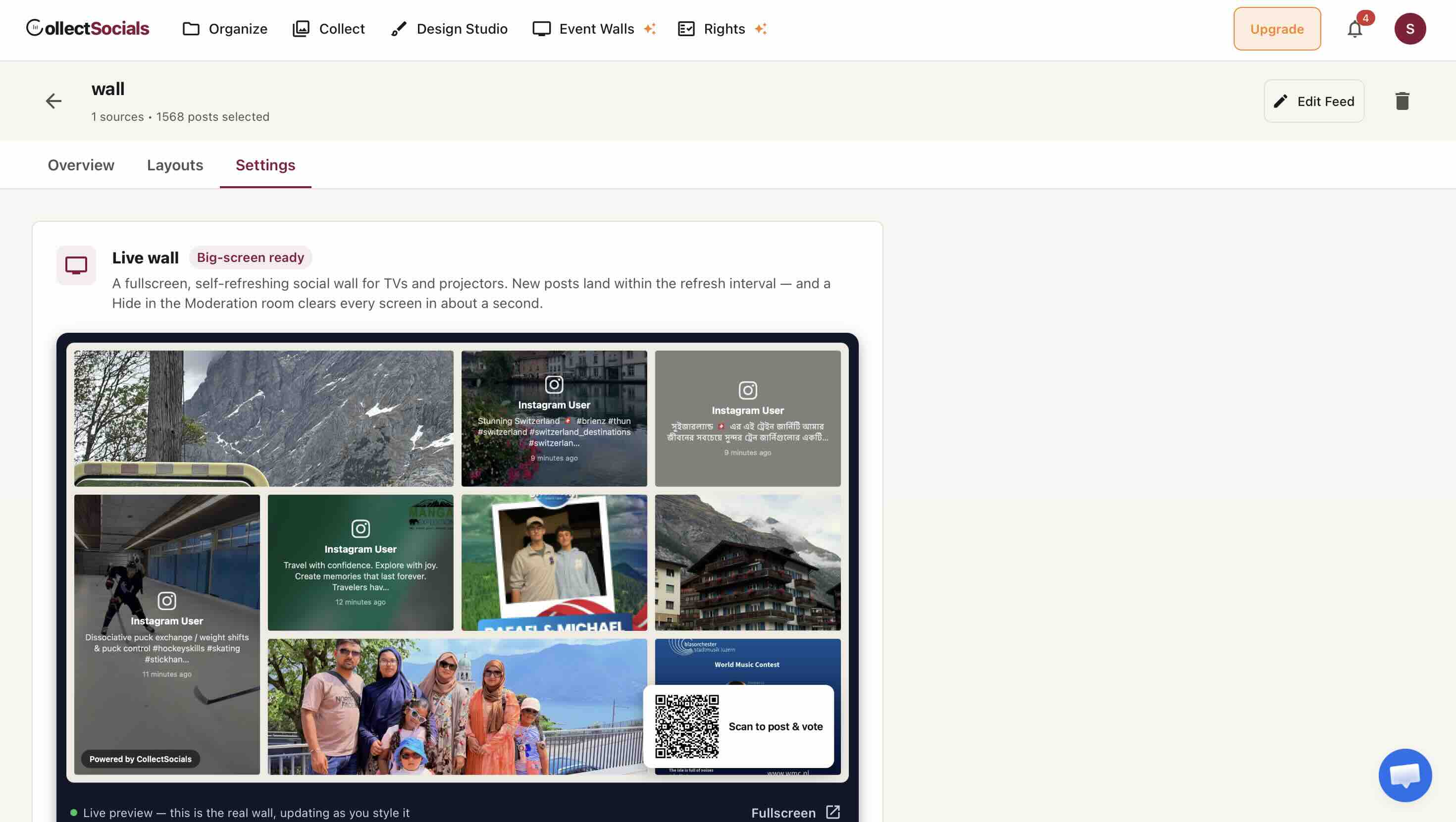Click the Edit Feed button
The image size is (1456, 822).
1313,101
